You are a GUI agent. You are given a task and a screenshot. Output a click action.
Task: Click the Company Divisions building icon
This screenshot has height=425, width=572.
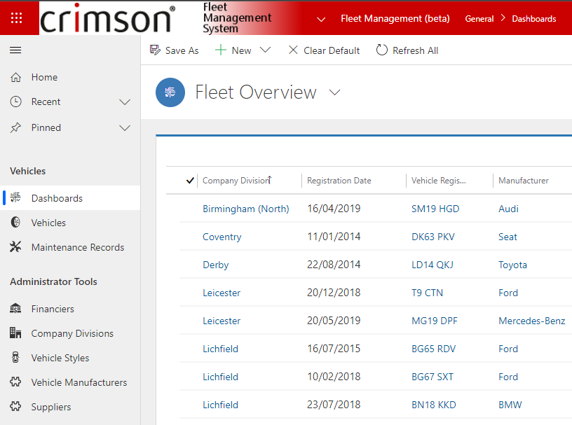16,333
